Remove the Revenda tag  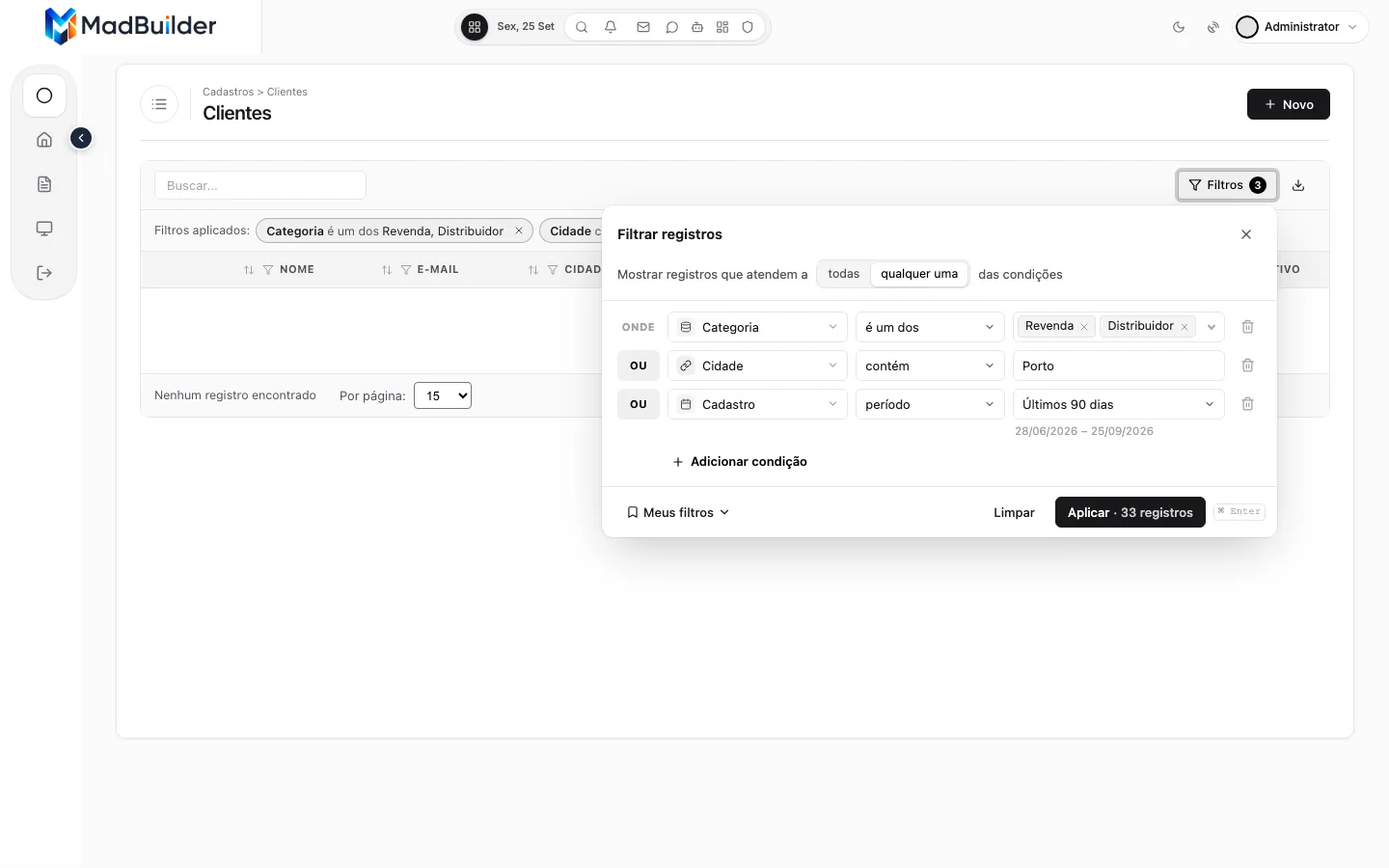pyautogui.click(x=1084, y=327)
